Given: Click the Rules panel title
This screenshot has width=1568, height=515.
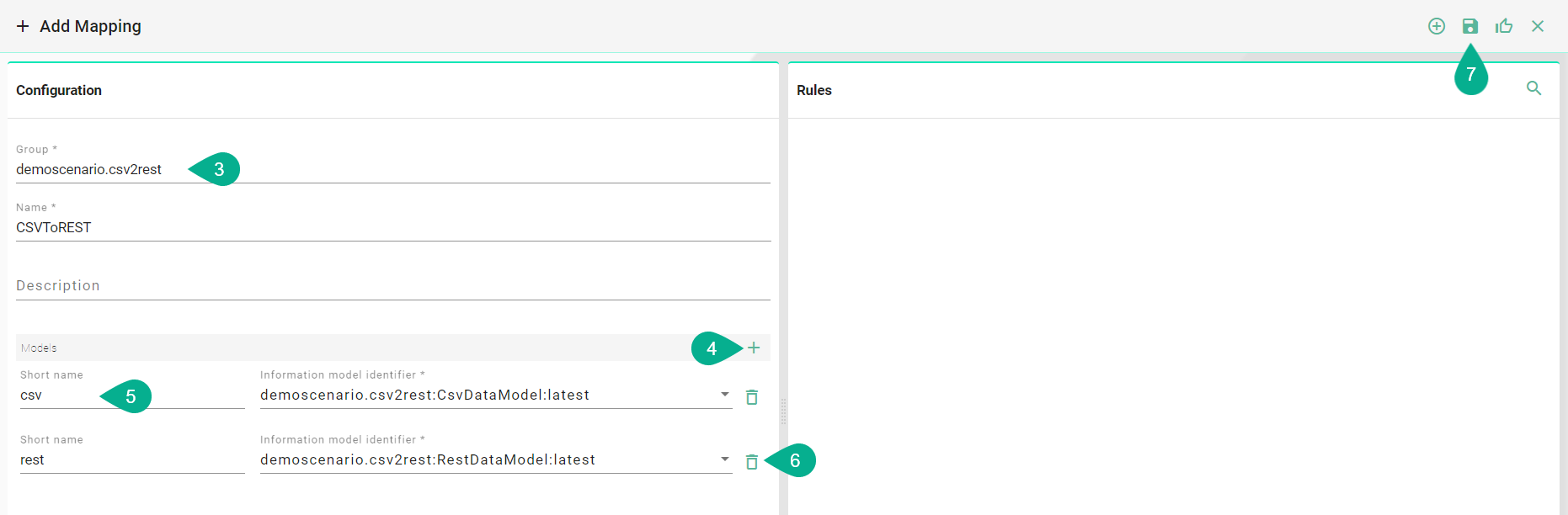Looking at the screenshot, I should tap(813, 90).
